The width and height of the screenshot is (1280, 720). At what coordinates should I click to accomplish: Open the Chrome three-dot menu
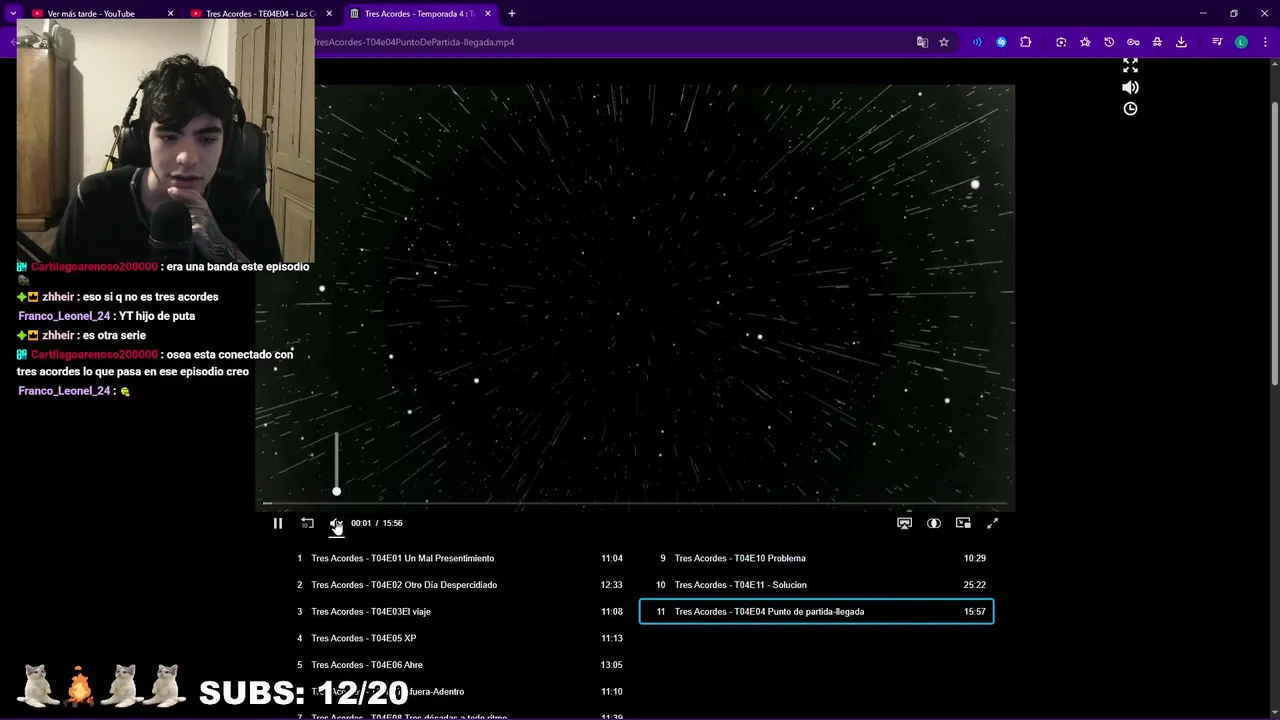(1264, 42)
